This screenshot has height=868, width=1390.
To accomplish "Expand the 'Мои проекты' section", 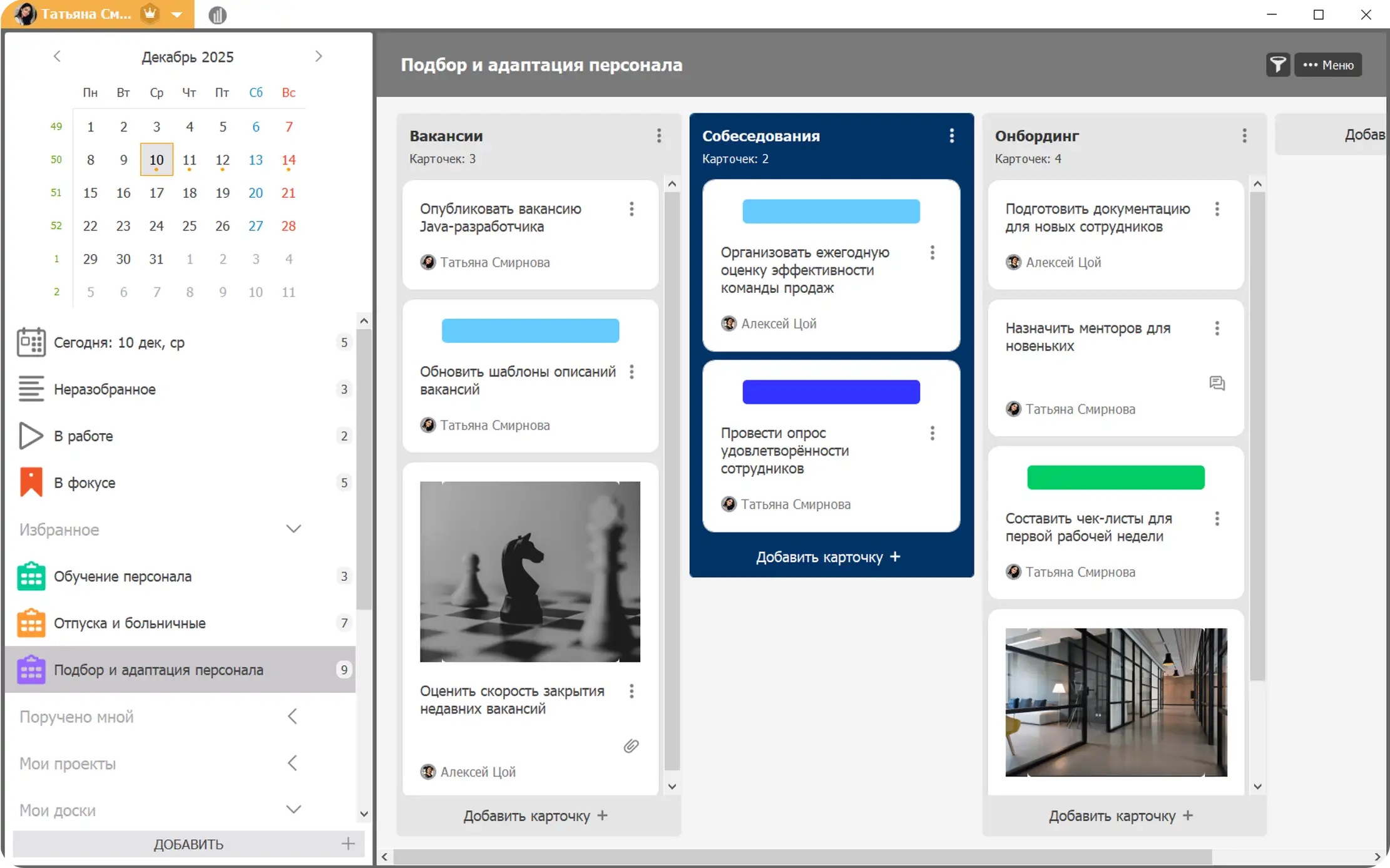I will click(x=292, y=763).
